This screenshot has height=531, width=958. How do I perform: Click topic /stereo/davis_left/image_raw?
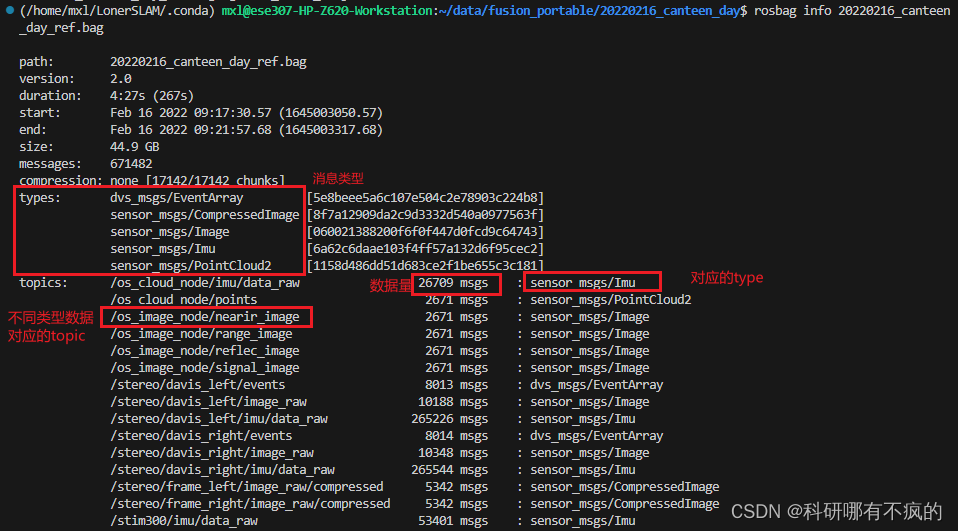[208, 402]
